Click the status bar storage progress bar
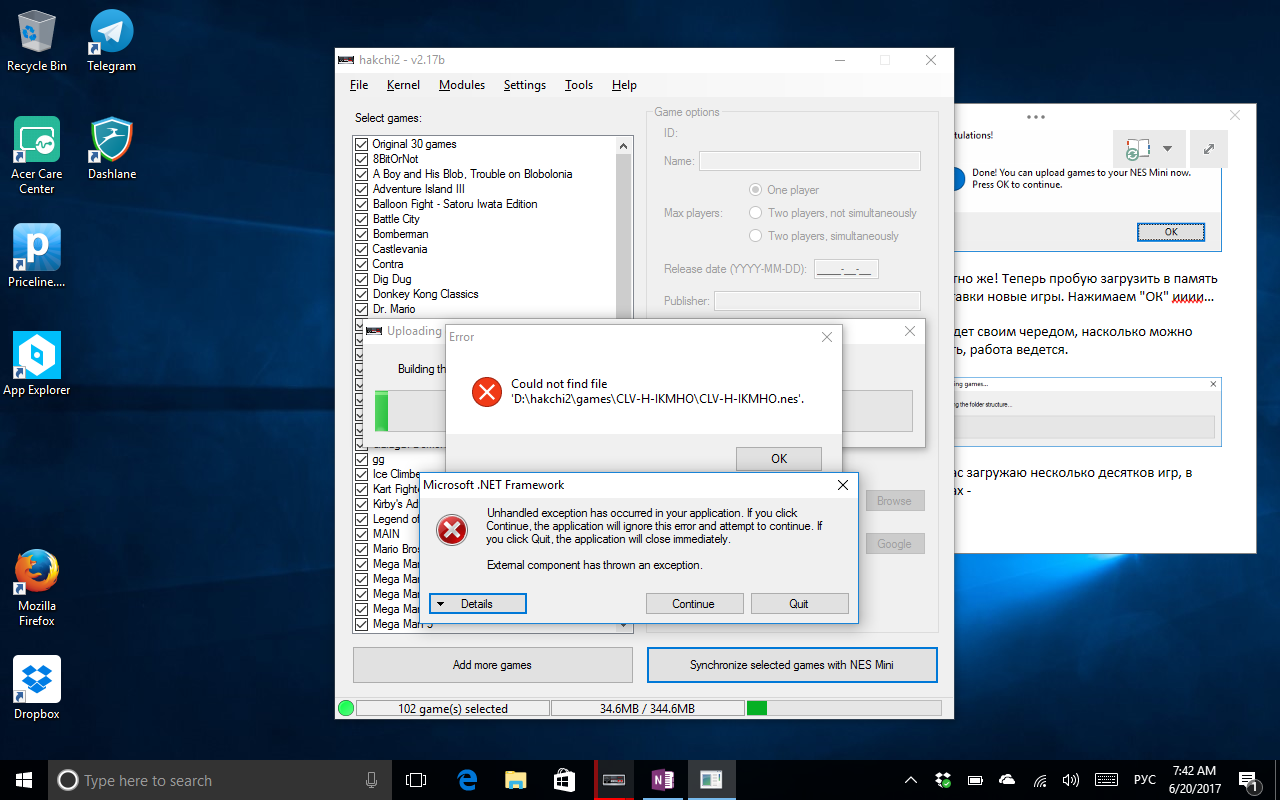 pos(842,708)
